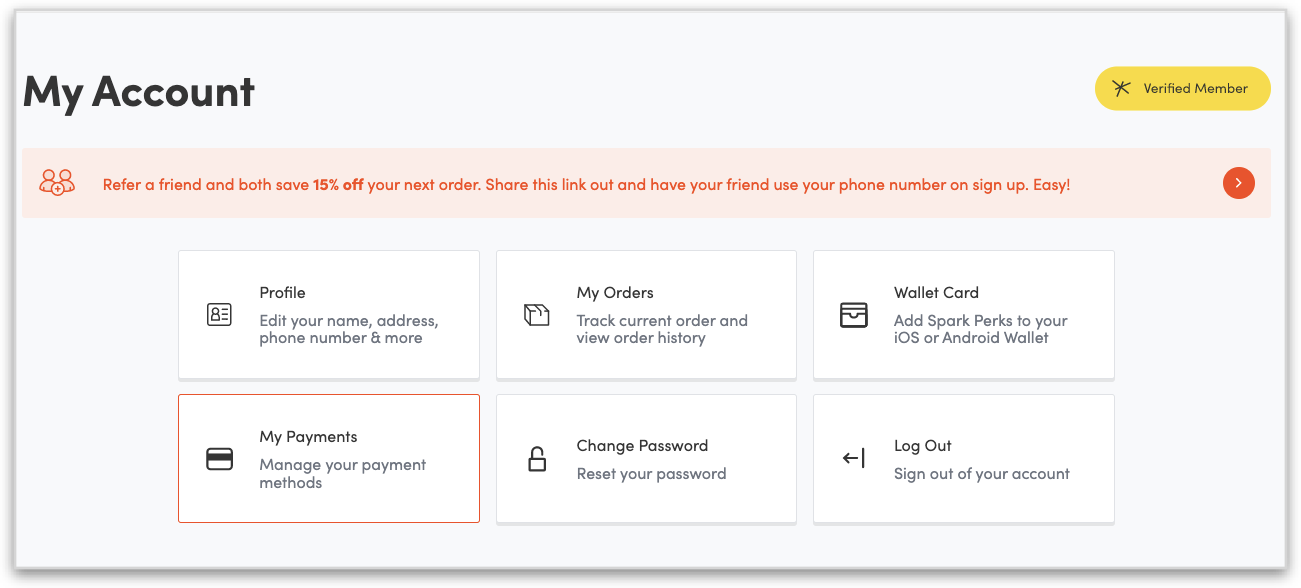1301x588 pixels.
Task: Open the Wallet Card heading
Action: 936,293
